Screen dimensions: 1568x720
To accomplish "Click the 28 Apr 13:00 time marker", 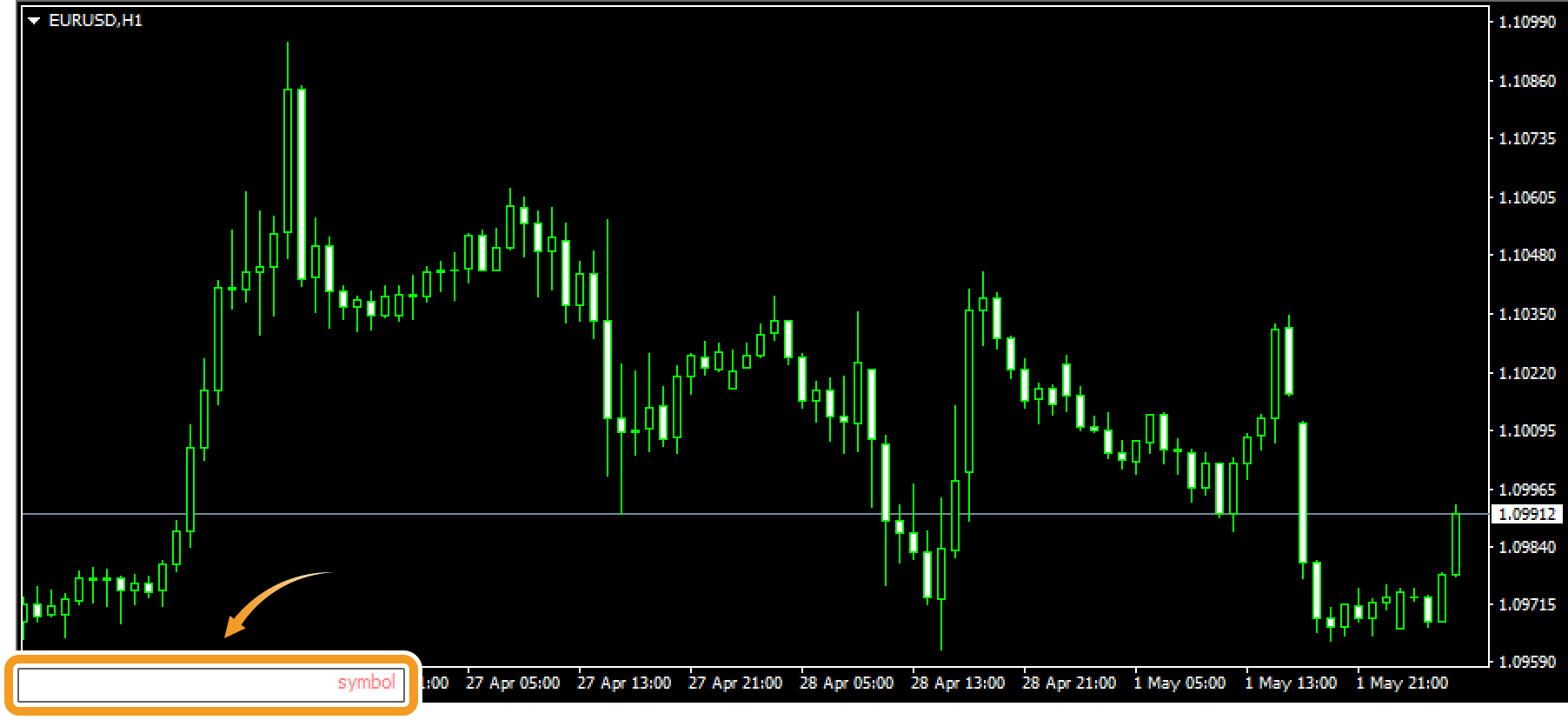I will pyautogui.click(x=958, y=683).
